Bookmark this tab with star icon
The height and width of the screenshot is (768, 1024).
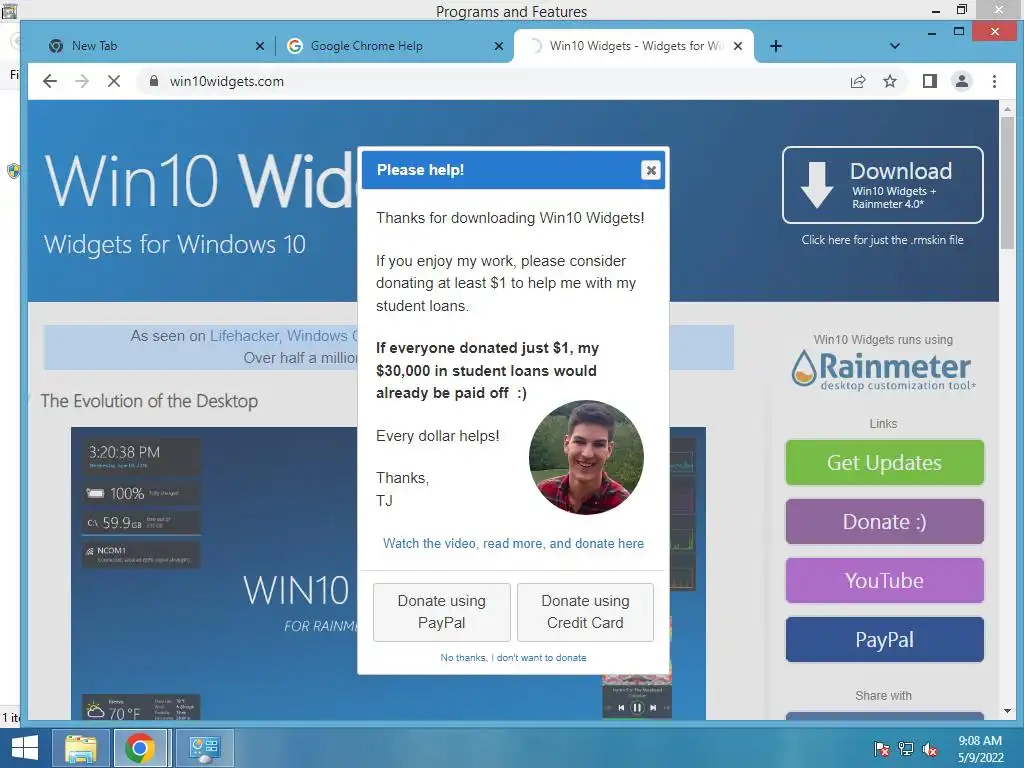click(x=889, y=81)
